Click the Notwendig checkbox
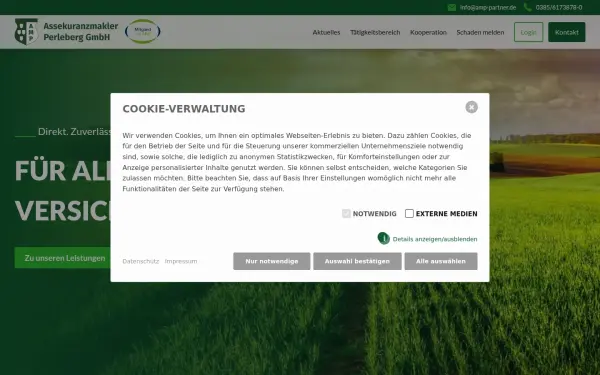 346,214
